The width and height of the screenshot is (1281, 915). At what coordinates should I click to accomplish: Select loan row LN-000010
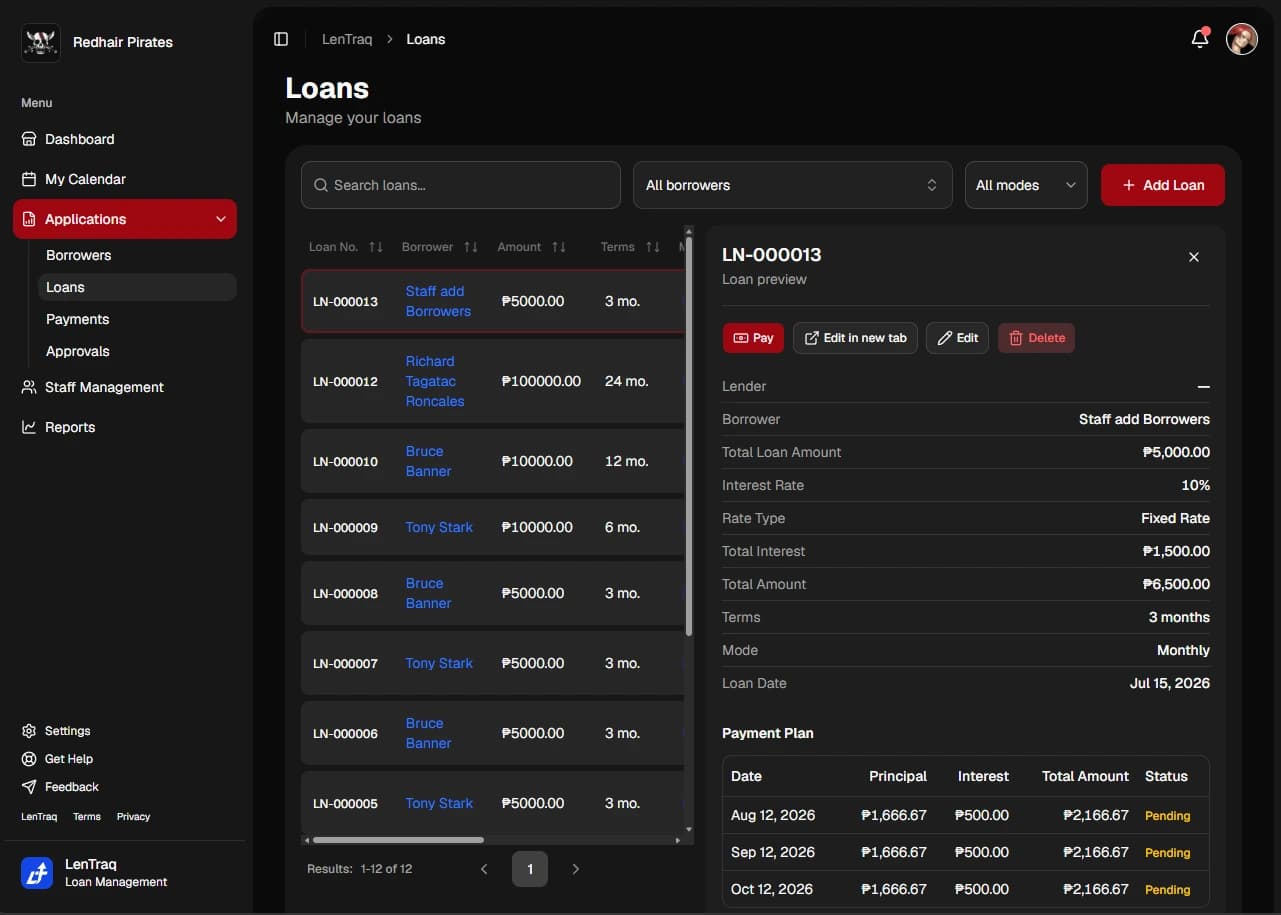(x=493, y=461)
